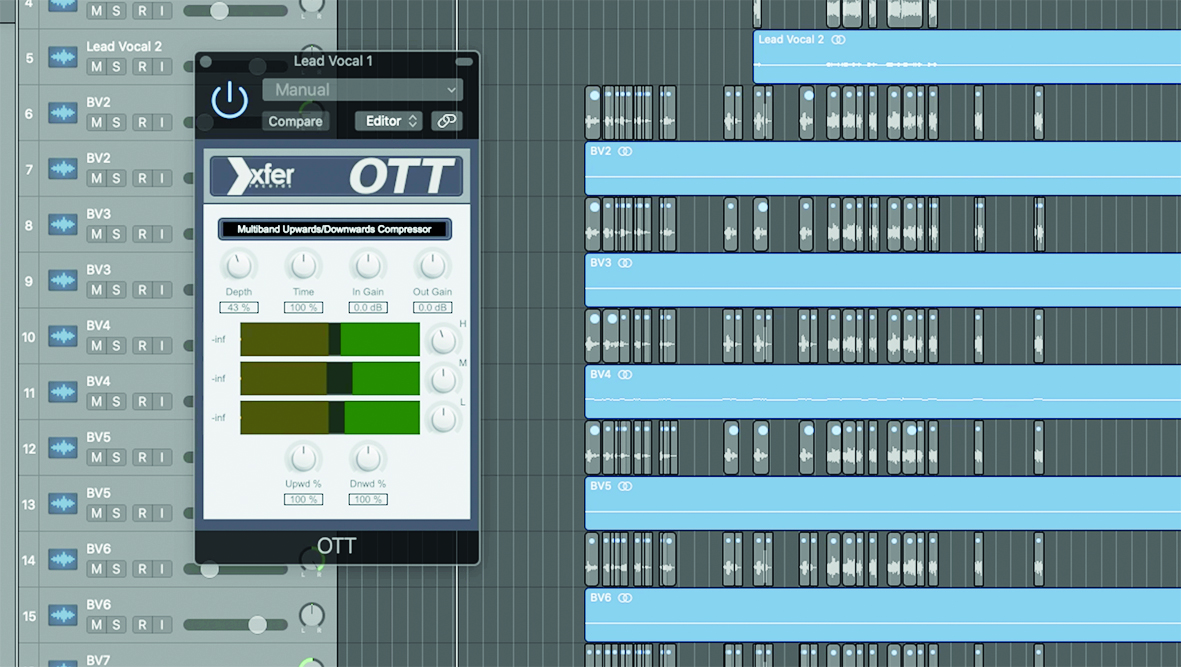This screenshot has height=667, width=1181.
Task: Click the waveform icon of track 9
Action: coord(63,280)
